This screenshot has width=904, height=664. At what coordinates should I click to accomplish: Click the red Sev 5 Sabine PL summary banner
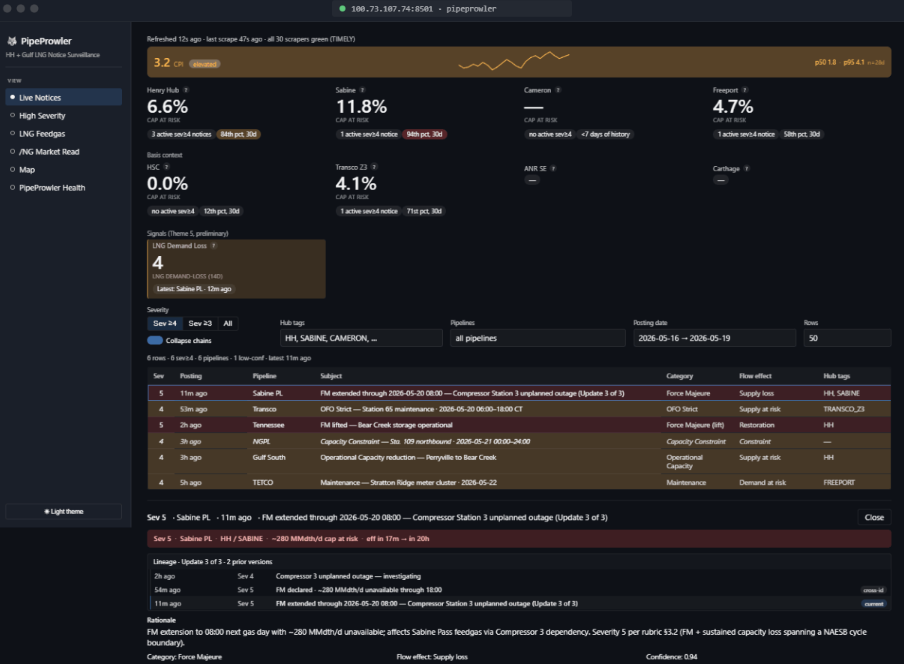point(519,539)
